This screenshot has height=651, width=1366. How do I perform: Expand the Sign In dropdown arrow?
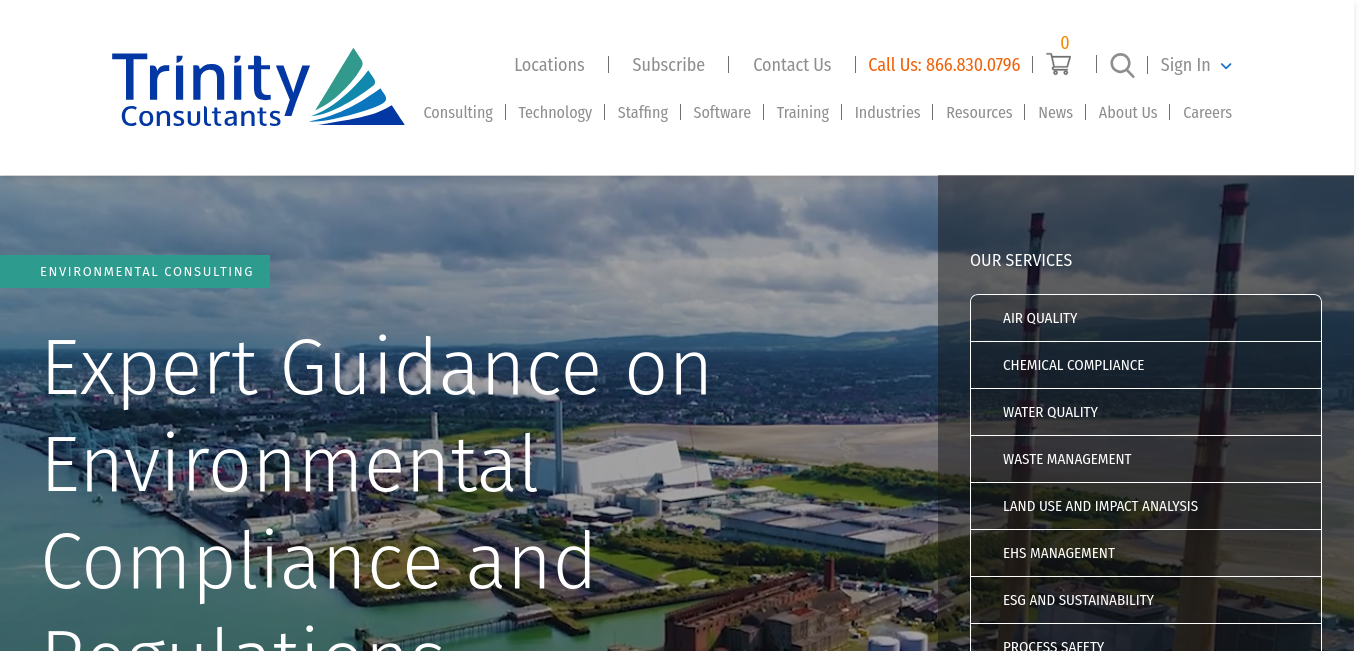(x=1226, y=66)
